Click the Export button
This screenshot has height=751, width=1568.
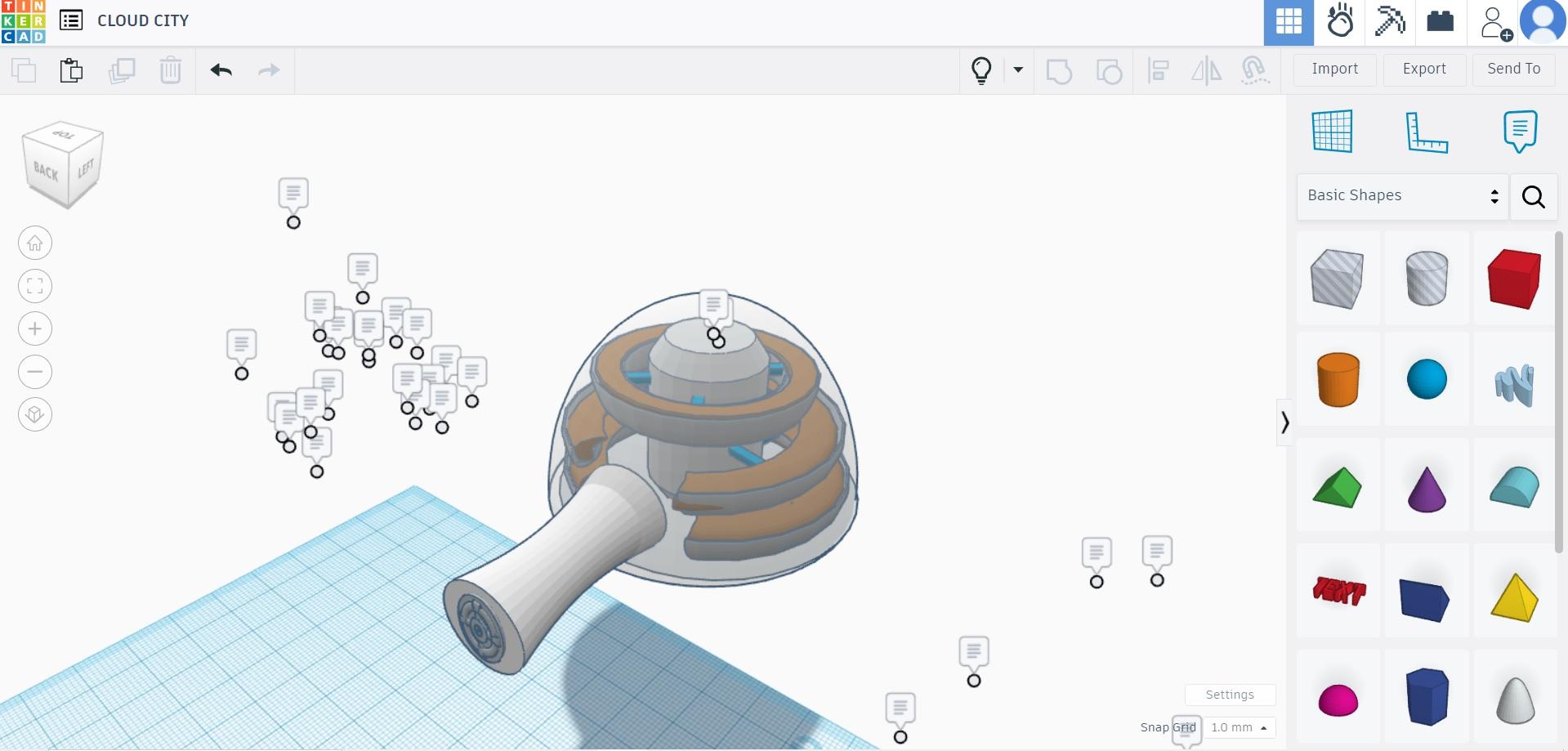click(1424, 69)
